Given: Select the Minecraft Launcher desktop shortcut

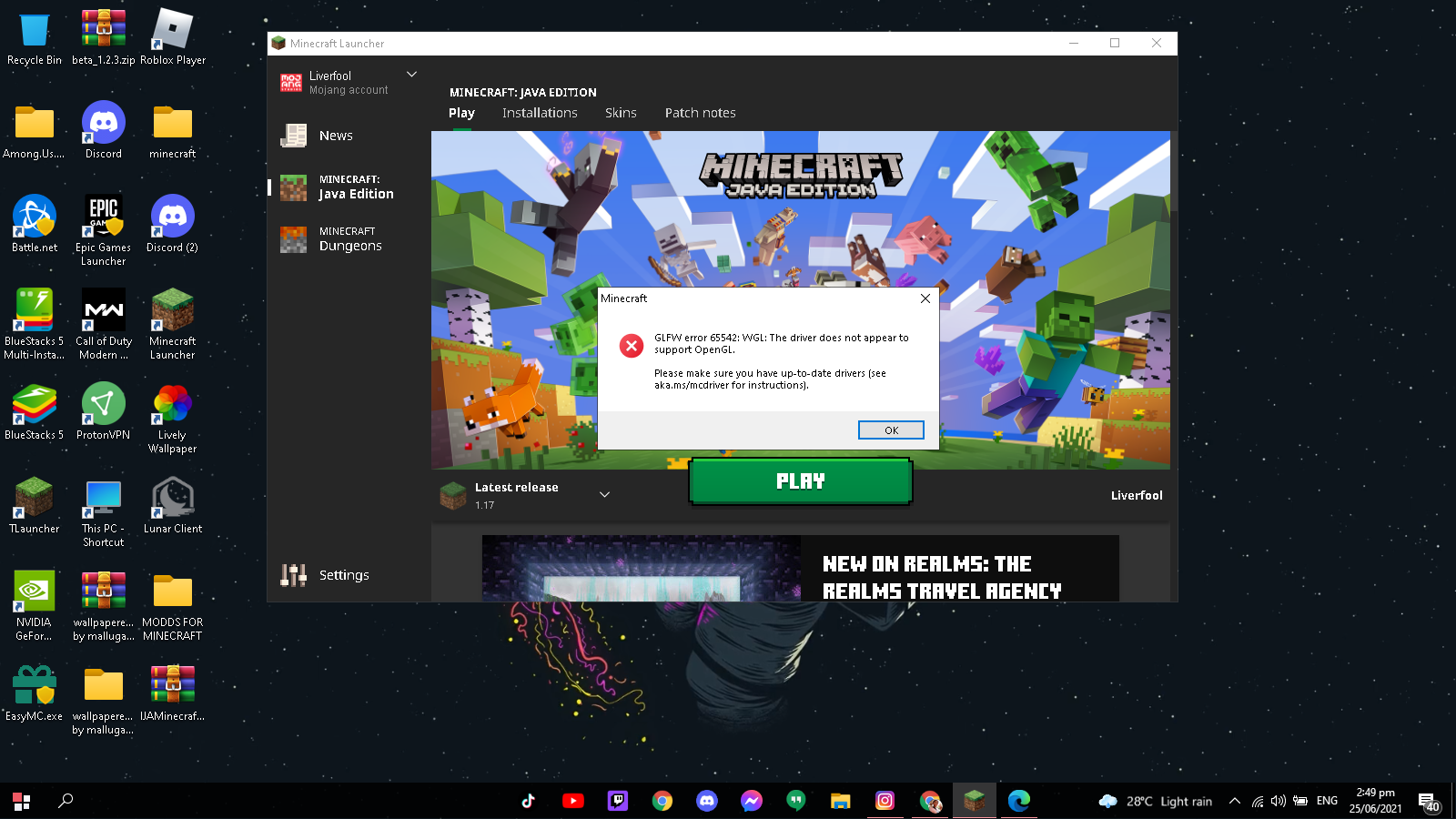Looking at the screenshot, I should tap(173, 325).
